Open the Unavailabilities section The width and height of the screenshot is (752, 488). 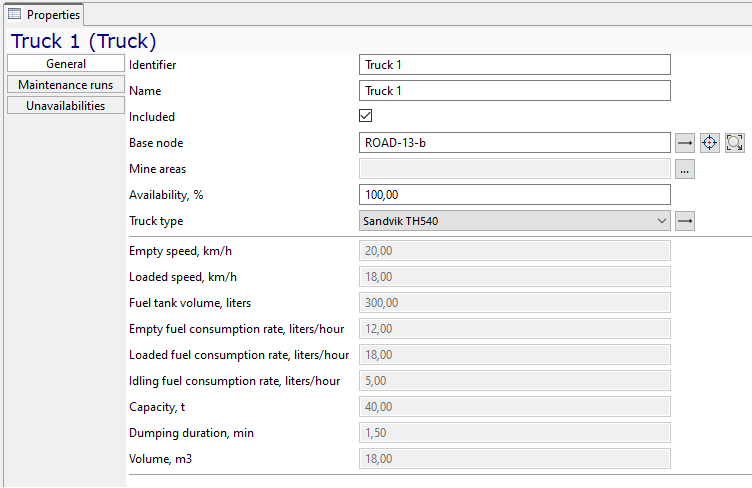pos(66,106)
